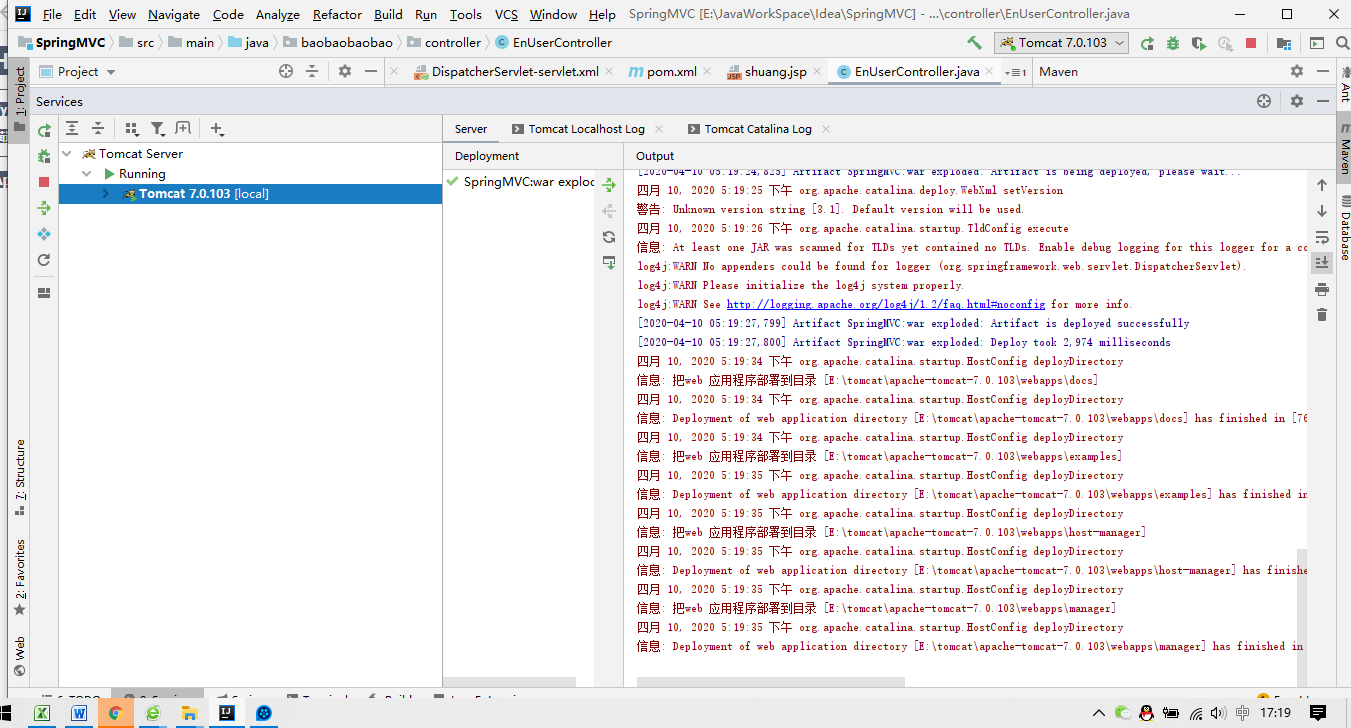Viewport: 1351px width, 728px height.
Task: Open Run Anything from the toolbar
Action: pos(1317,43)
